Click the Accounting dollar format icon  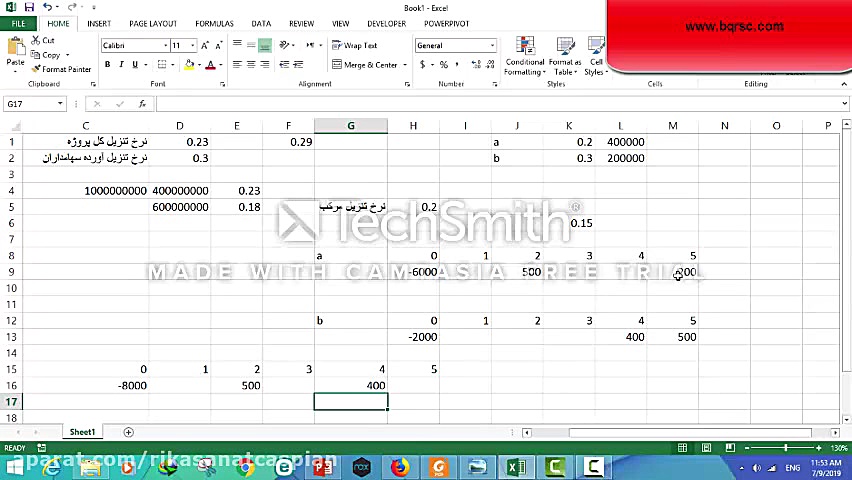click(x=423, y=64)
